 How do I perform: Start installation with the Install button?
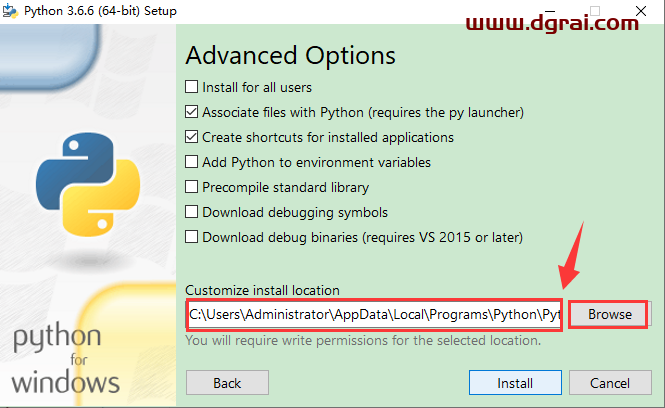click(515, 383)
